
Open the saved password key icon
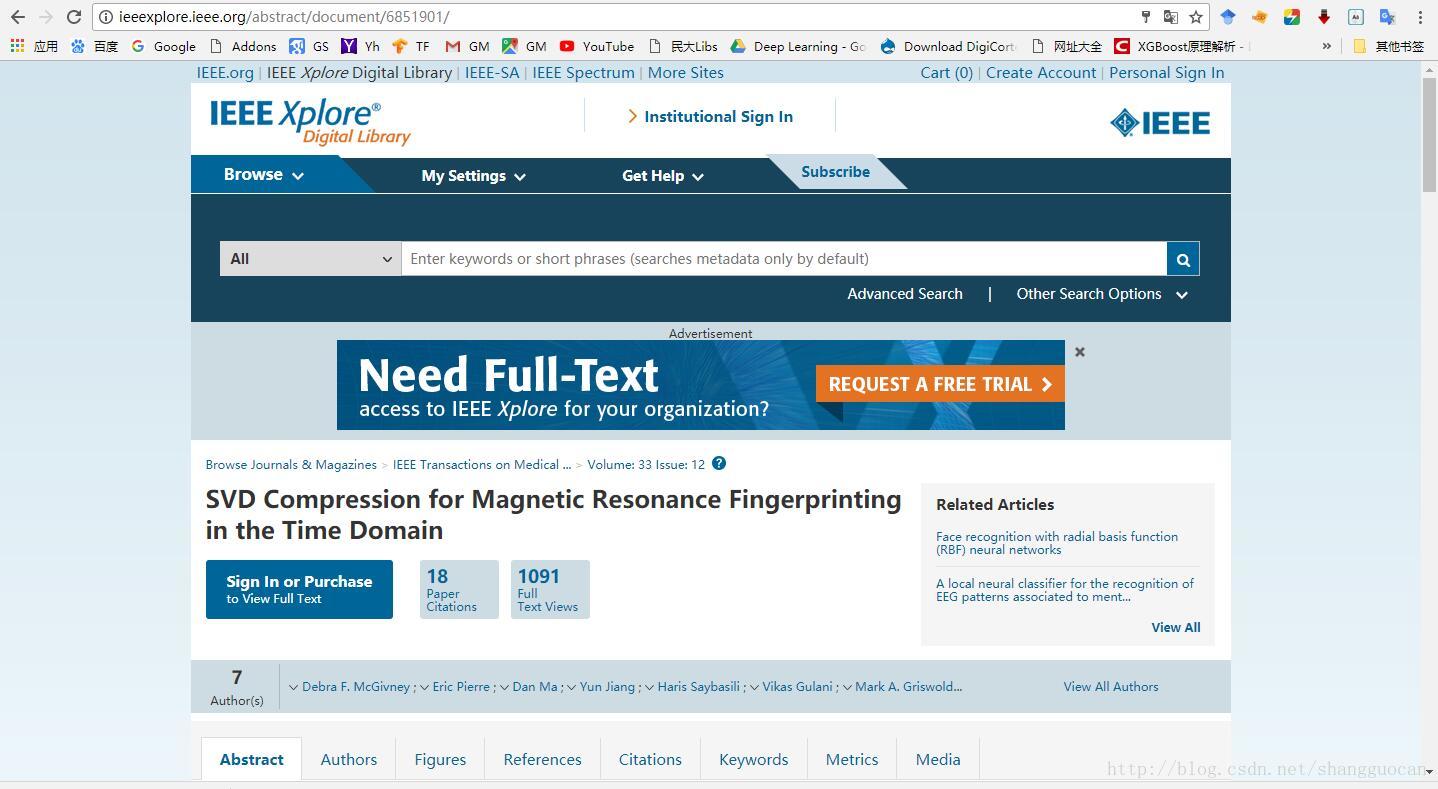1146,17
